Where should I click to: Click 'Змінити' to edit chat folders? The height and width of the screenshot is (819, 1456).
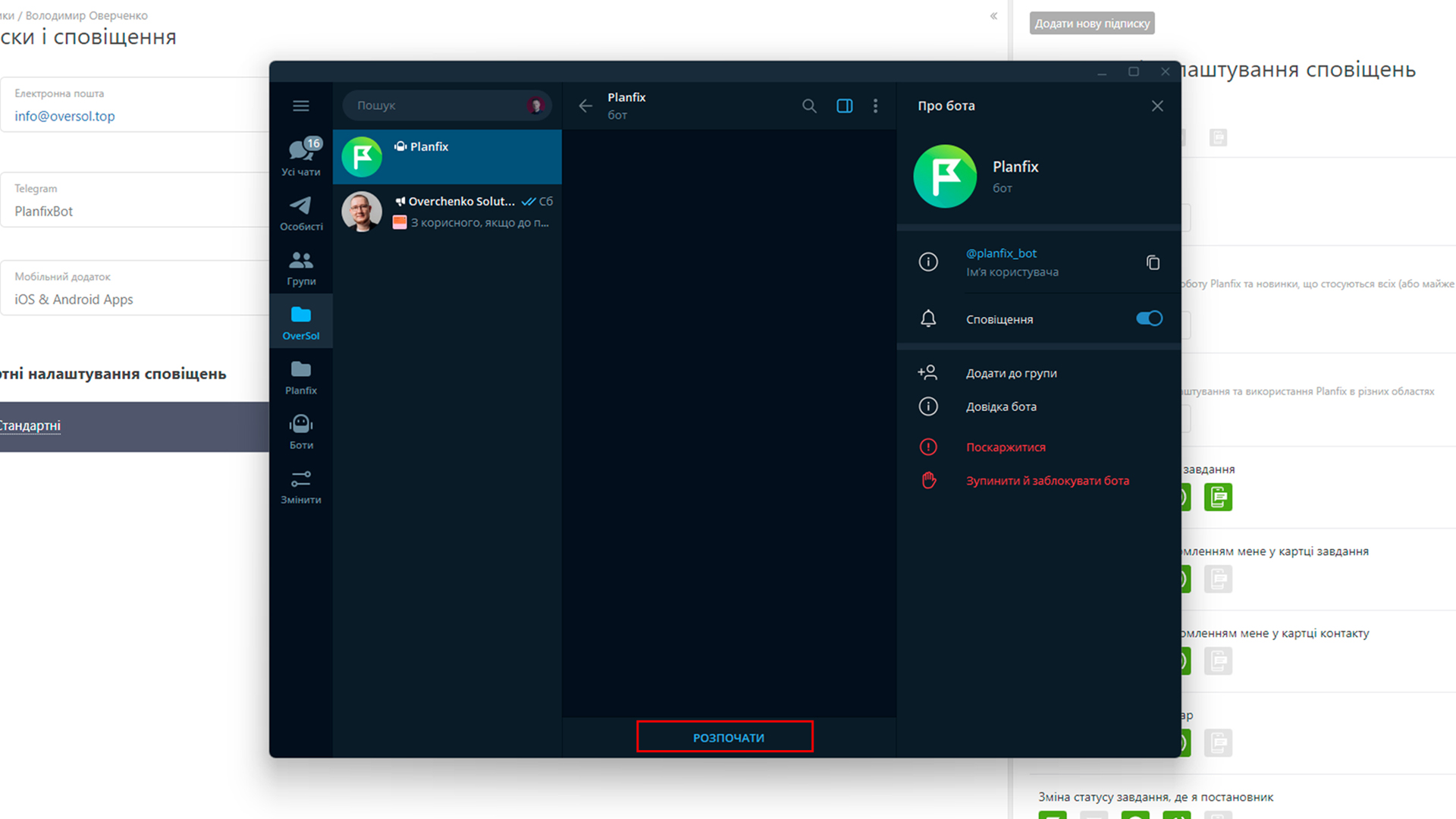pyautogui.click(x=301, y=486)
